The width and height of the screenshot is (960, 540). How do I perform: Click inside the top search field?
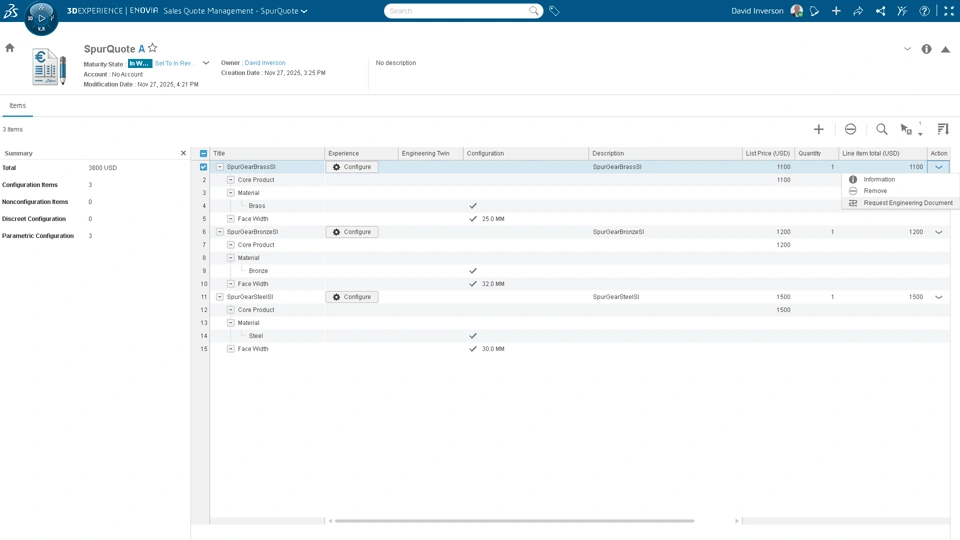point(456,11)
